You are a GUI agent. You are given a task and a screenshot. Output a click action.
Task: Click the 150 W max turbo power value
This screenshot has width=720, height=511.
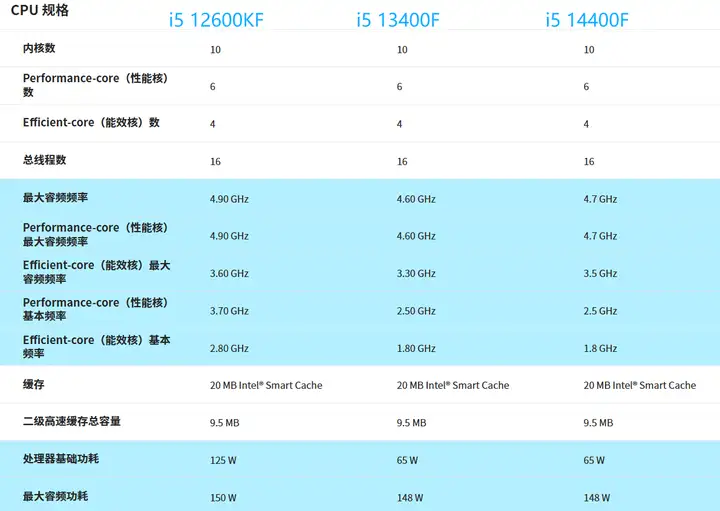pyautogui.click(x=223, y=498)
